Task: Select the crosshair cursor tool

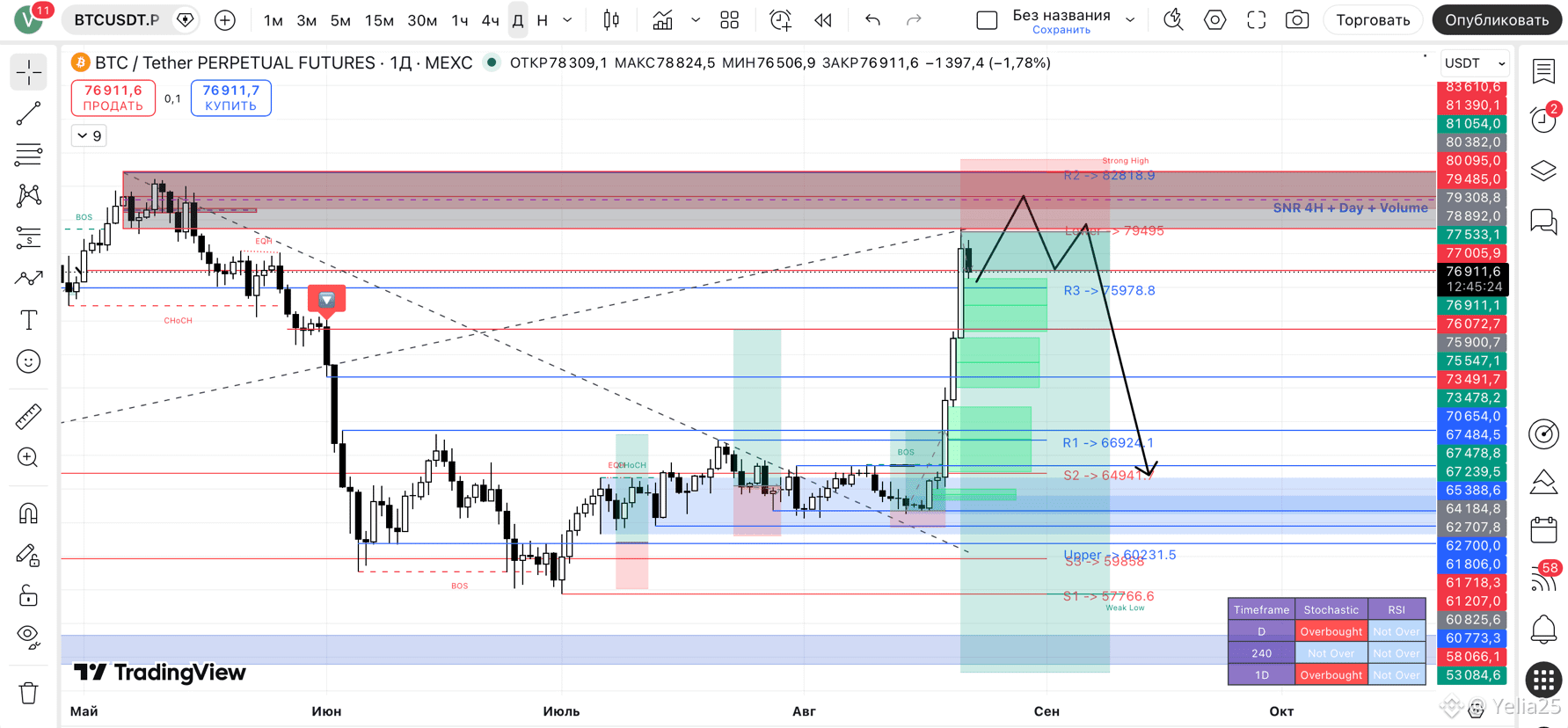Action: click(28, 72)
